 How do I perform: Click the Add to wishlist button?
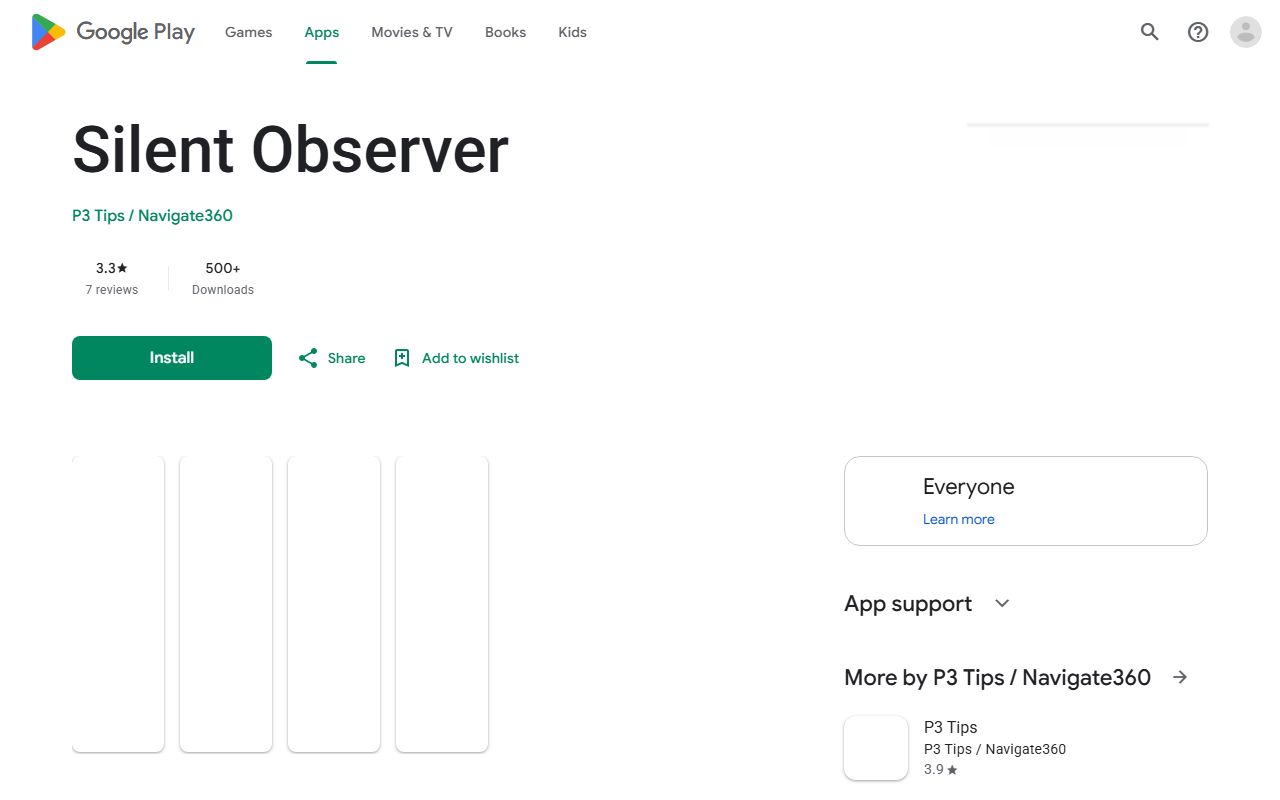point(457,358)
